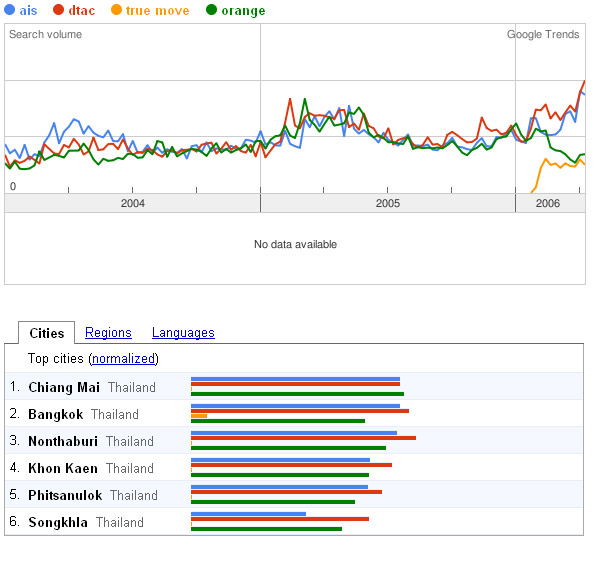Select the Cities tab

tap(47, 333)
